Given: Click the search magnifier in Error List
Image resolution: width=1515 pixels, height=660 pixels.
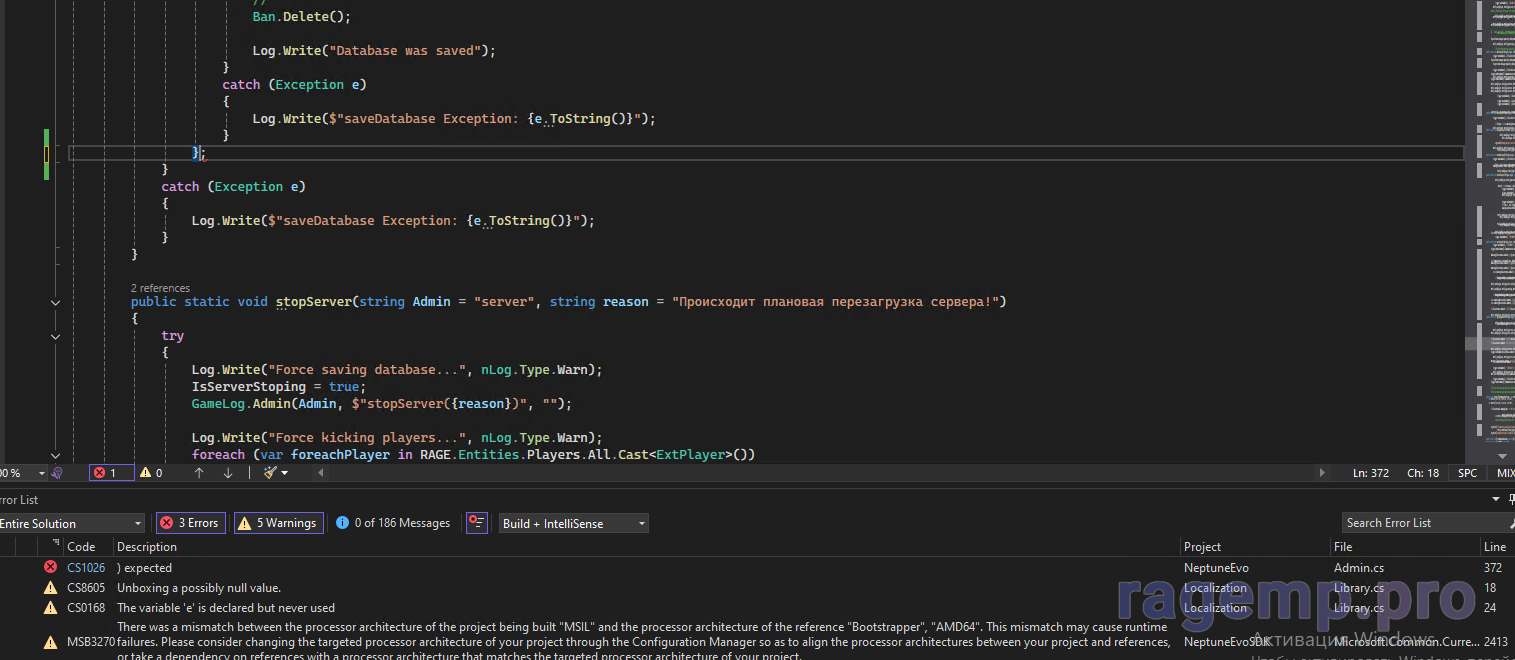Looking at the screenshot, I should [x=1510, y=523].
